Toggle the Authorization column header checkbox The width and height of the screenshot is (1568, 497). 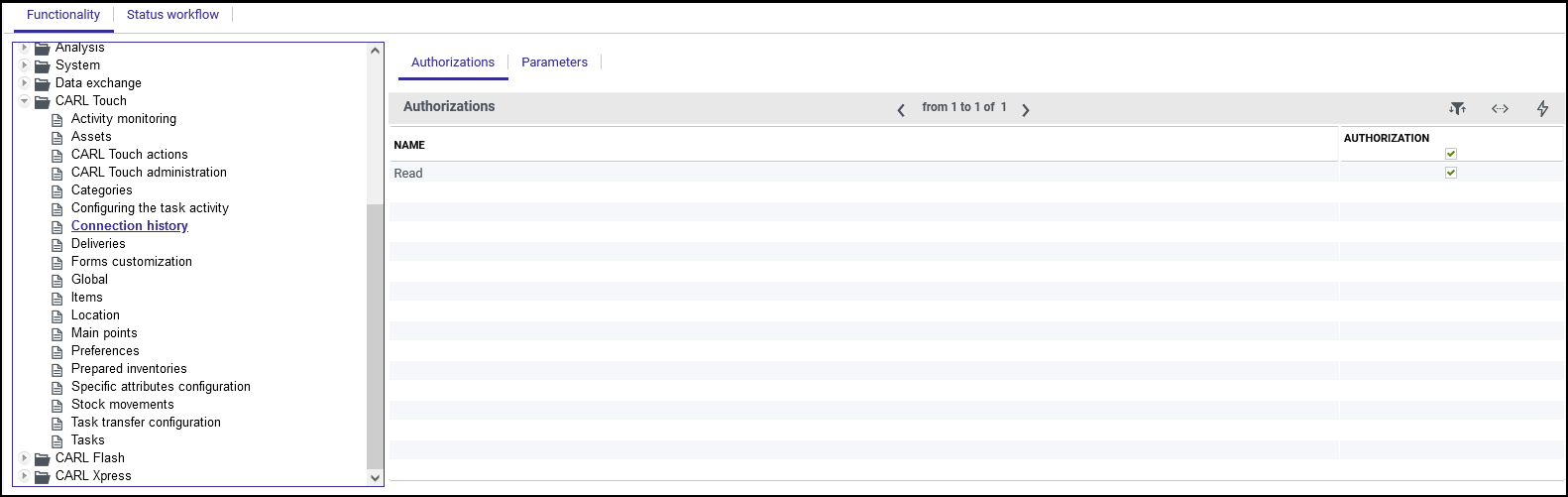[1451, 154]
